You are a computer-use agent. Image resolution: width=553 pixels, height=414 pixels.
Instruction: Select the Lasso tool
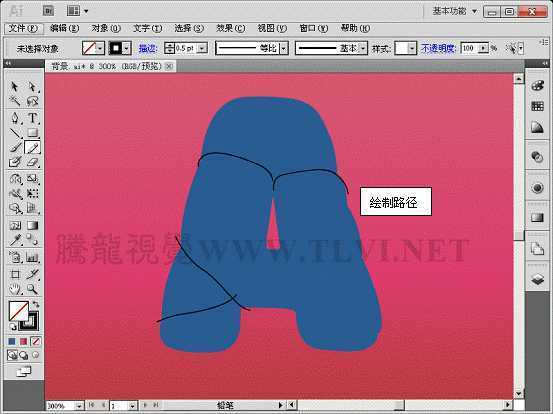coord(32,101)
